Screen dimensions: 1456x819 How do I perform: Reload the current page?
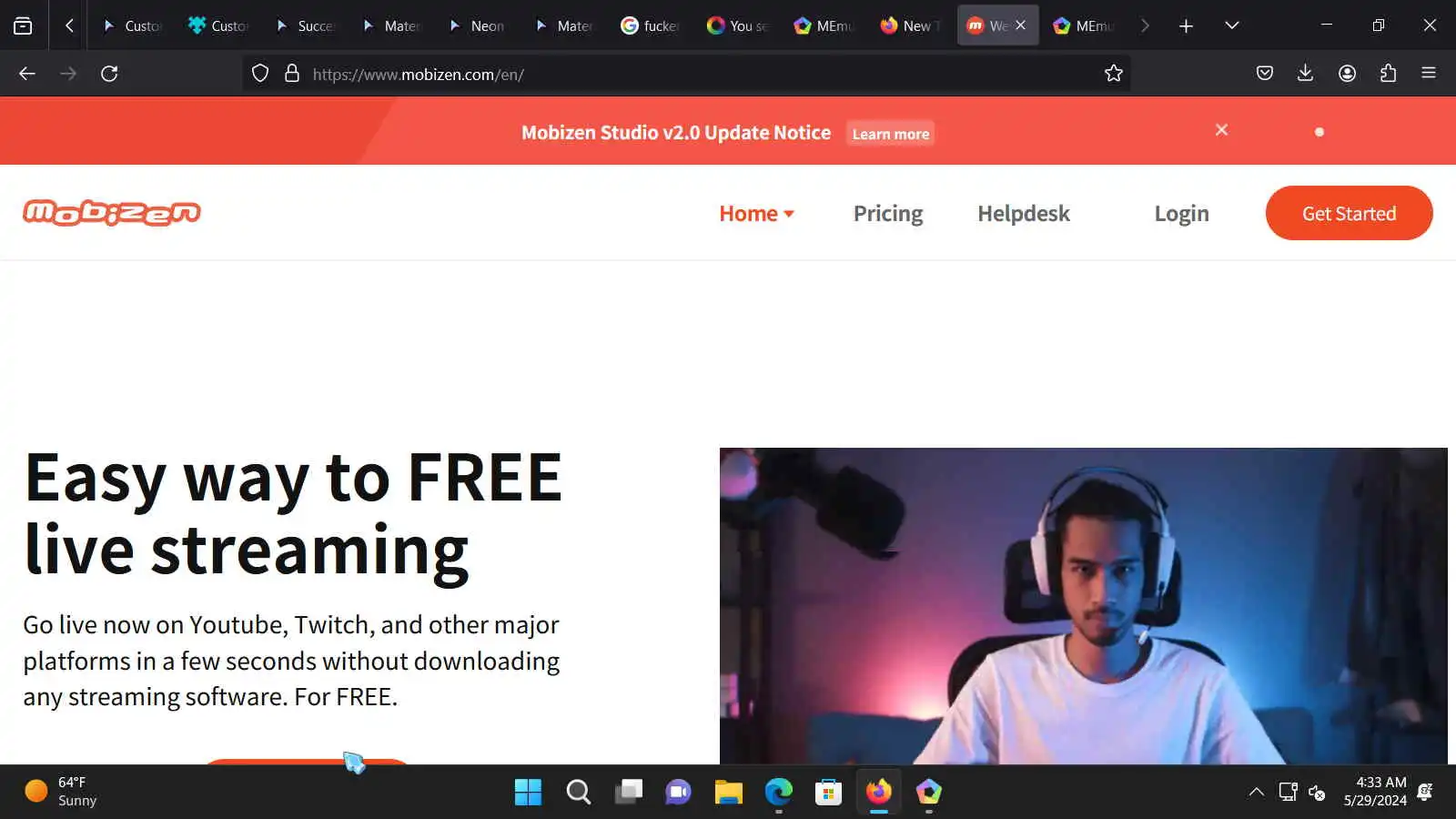click(x=109, y=74)
